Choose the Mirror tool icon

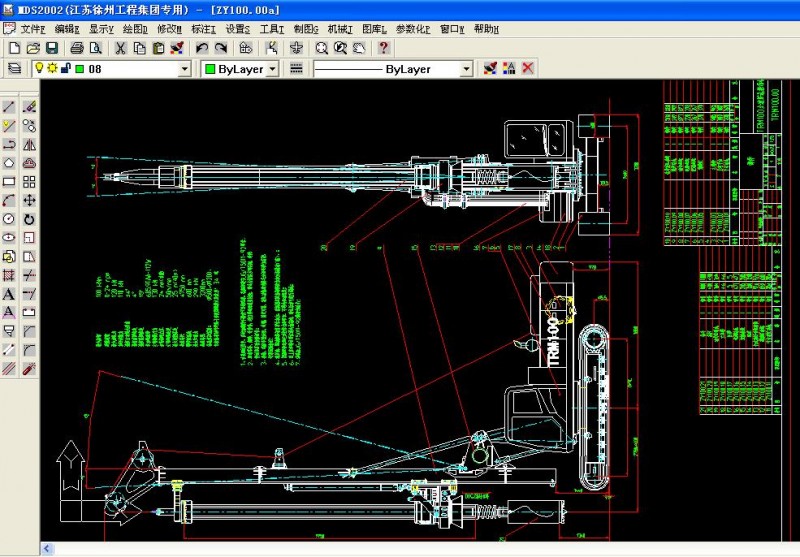(x=29, y=145)
